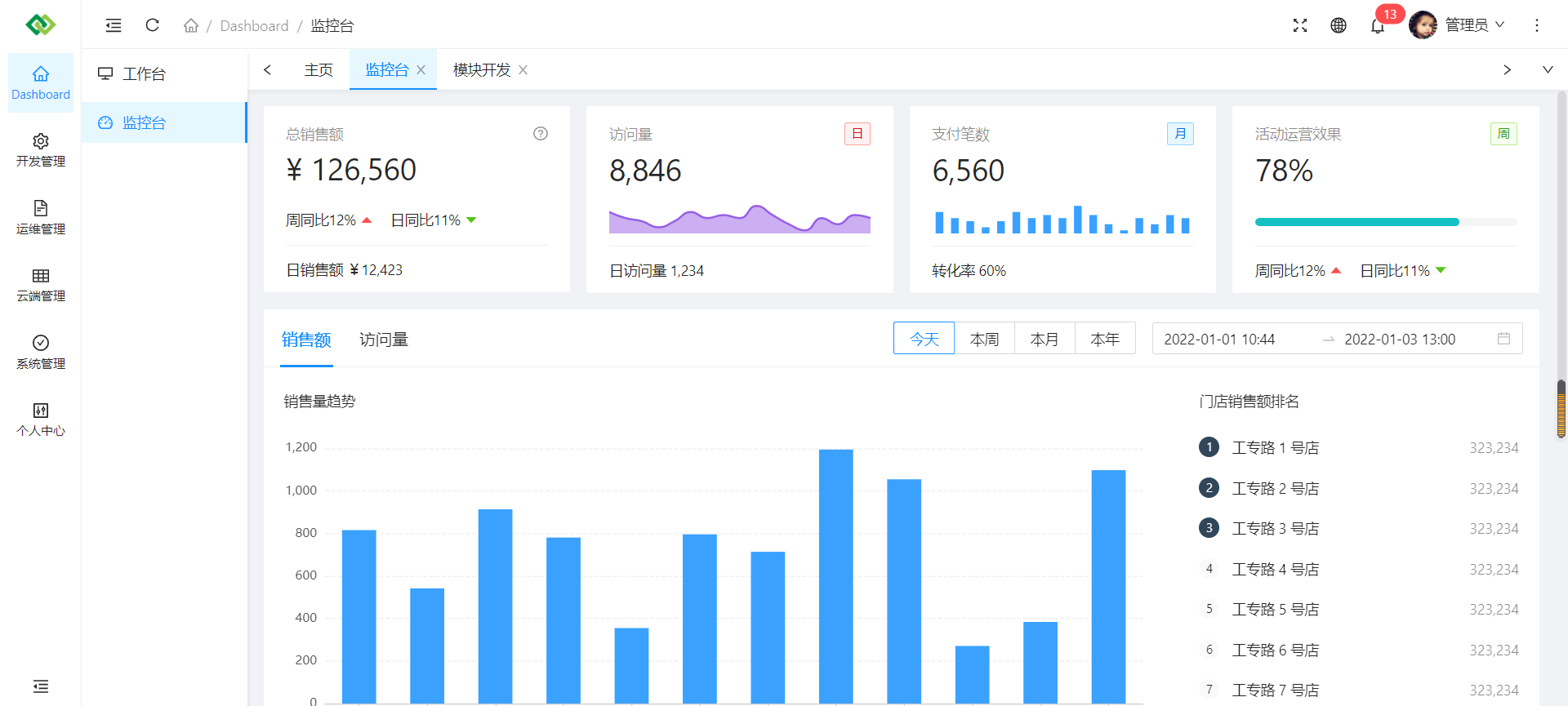
Task: Click the bottom-left sidebar collapse icon
Action: tap(41, 686)
